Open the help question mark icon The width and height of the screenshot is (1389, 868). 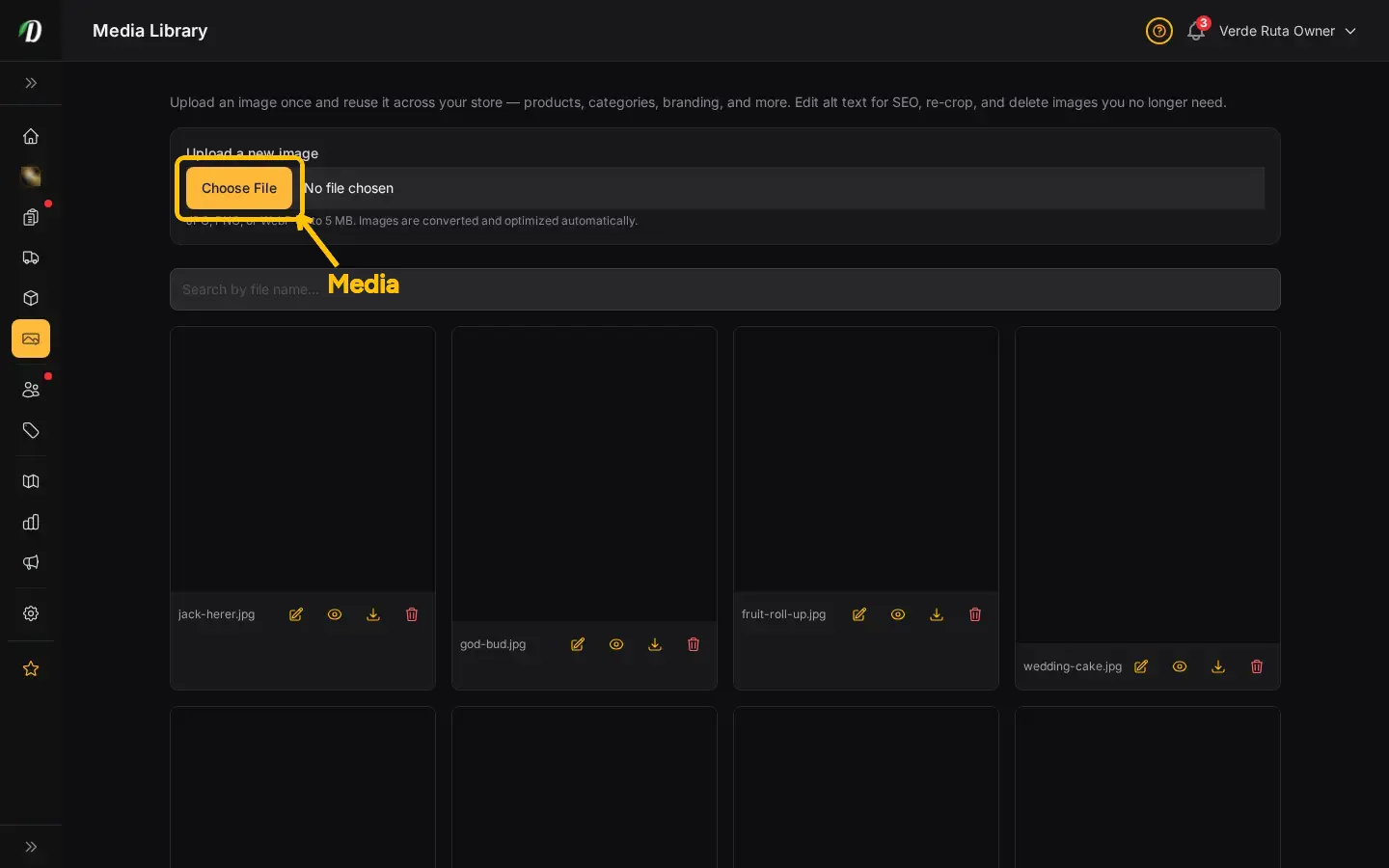(1159, 31)
